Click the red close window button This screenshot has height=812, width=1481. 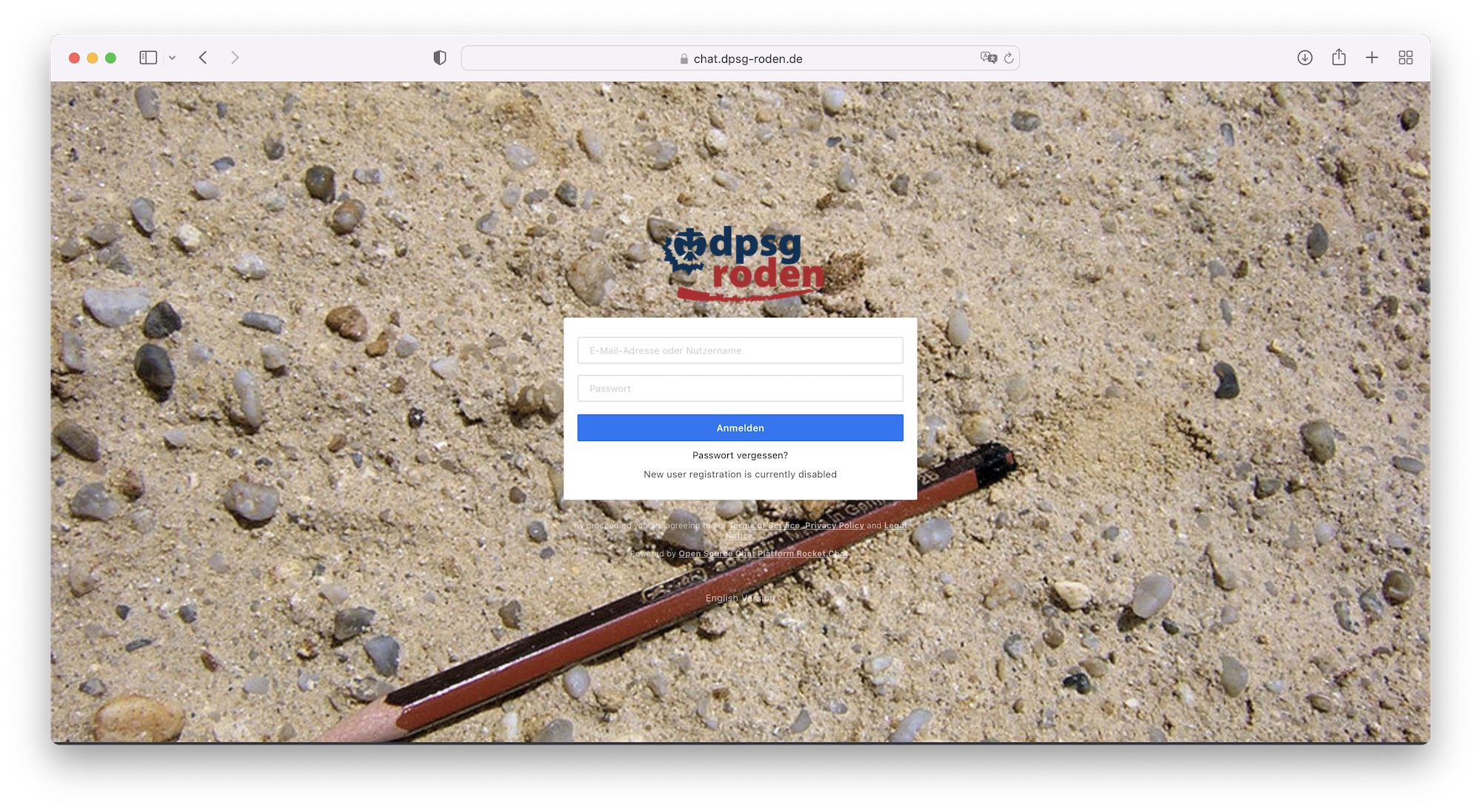point(74,58)
